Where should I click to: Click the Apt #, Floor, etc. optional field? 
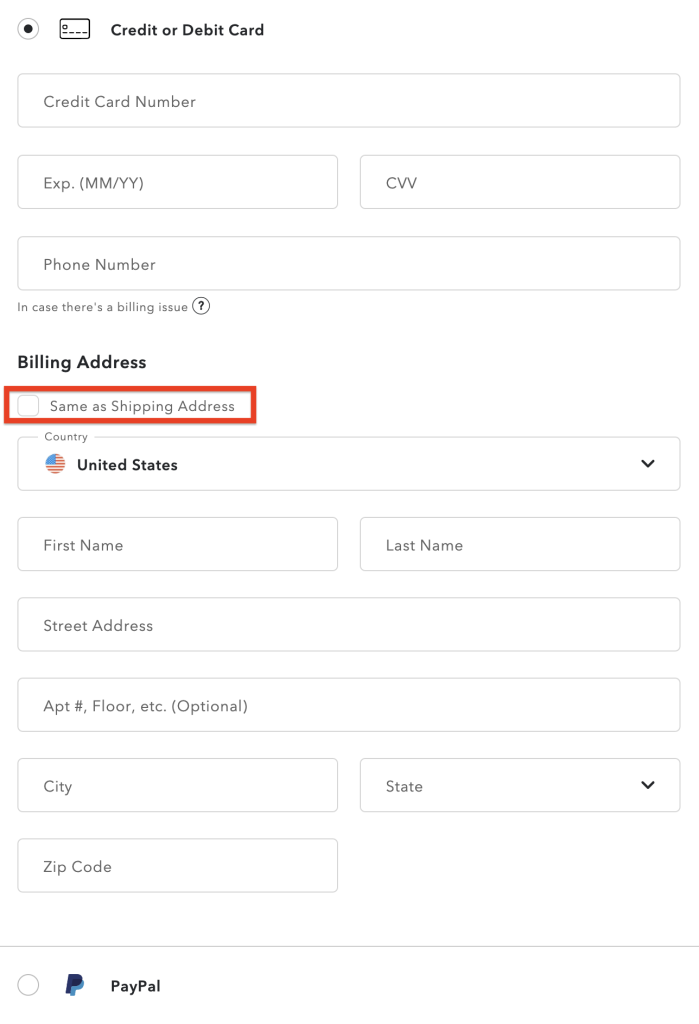348,706
